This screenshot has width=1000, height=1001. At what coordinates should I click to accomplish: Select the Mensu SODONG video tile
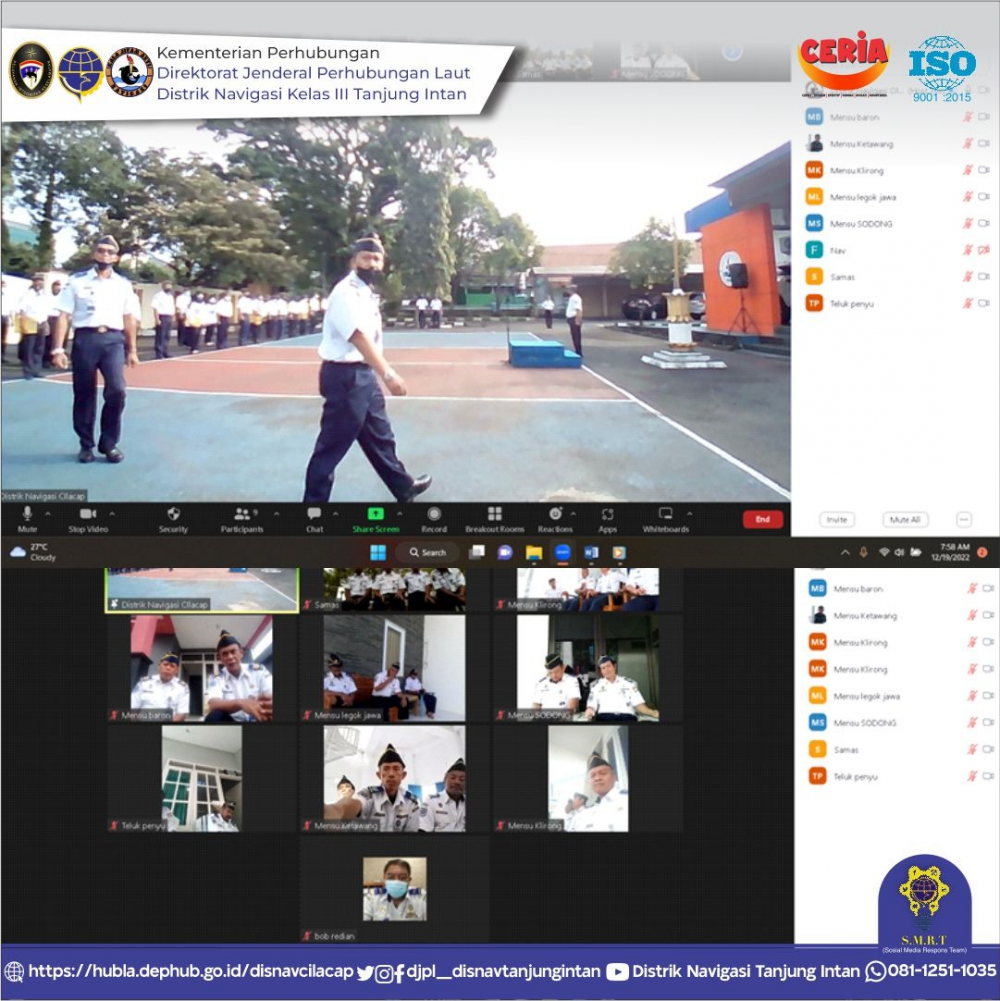click(587, 668)
